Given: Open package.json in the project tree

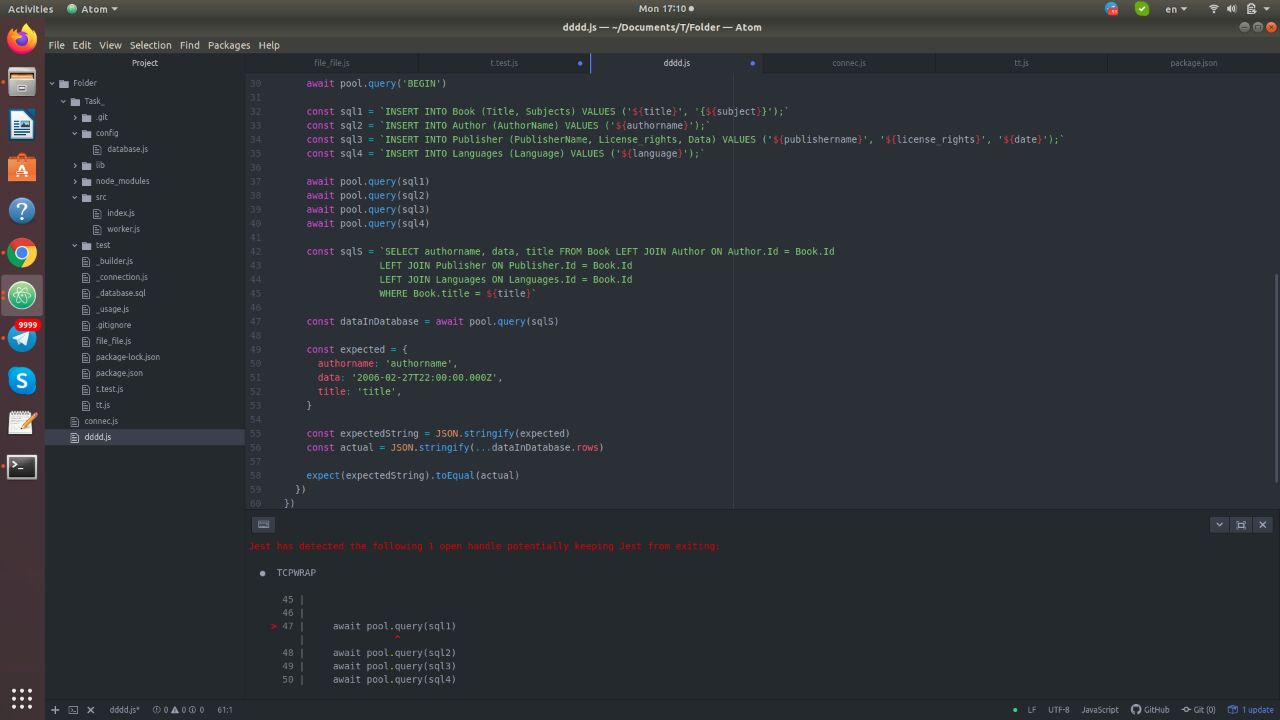Looking at the screenshot, I should [119, 373].
